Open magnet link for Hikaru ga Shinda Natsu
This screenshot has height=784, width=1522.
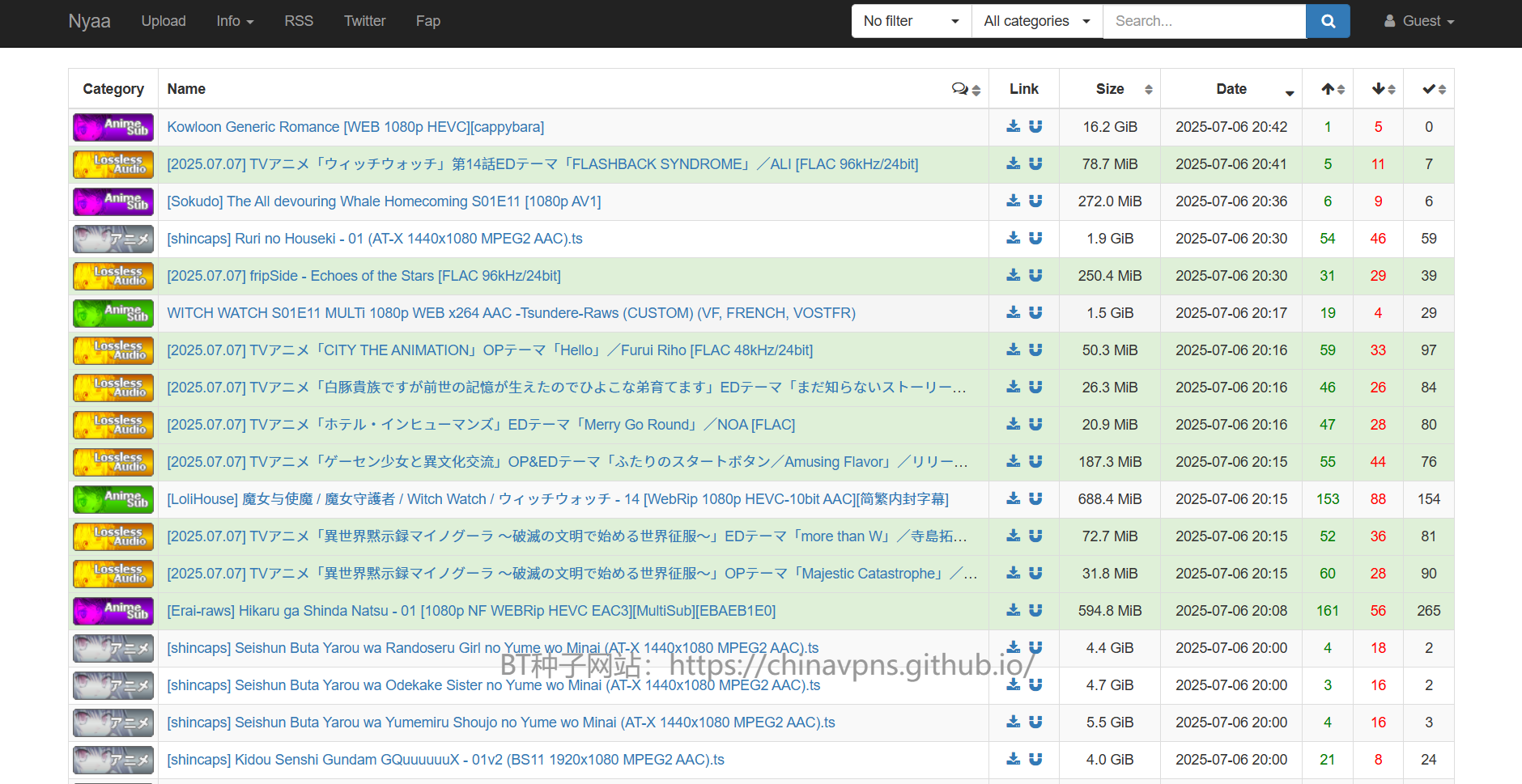(1035, 610)
